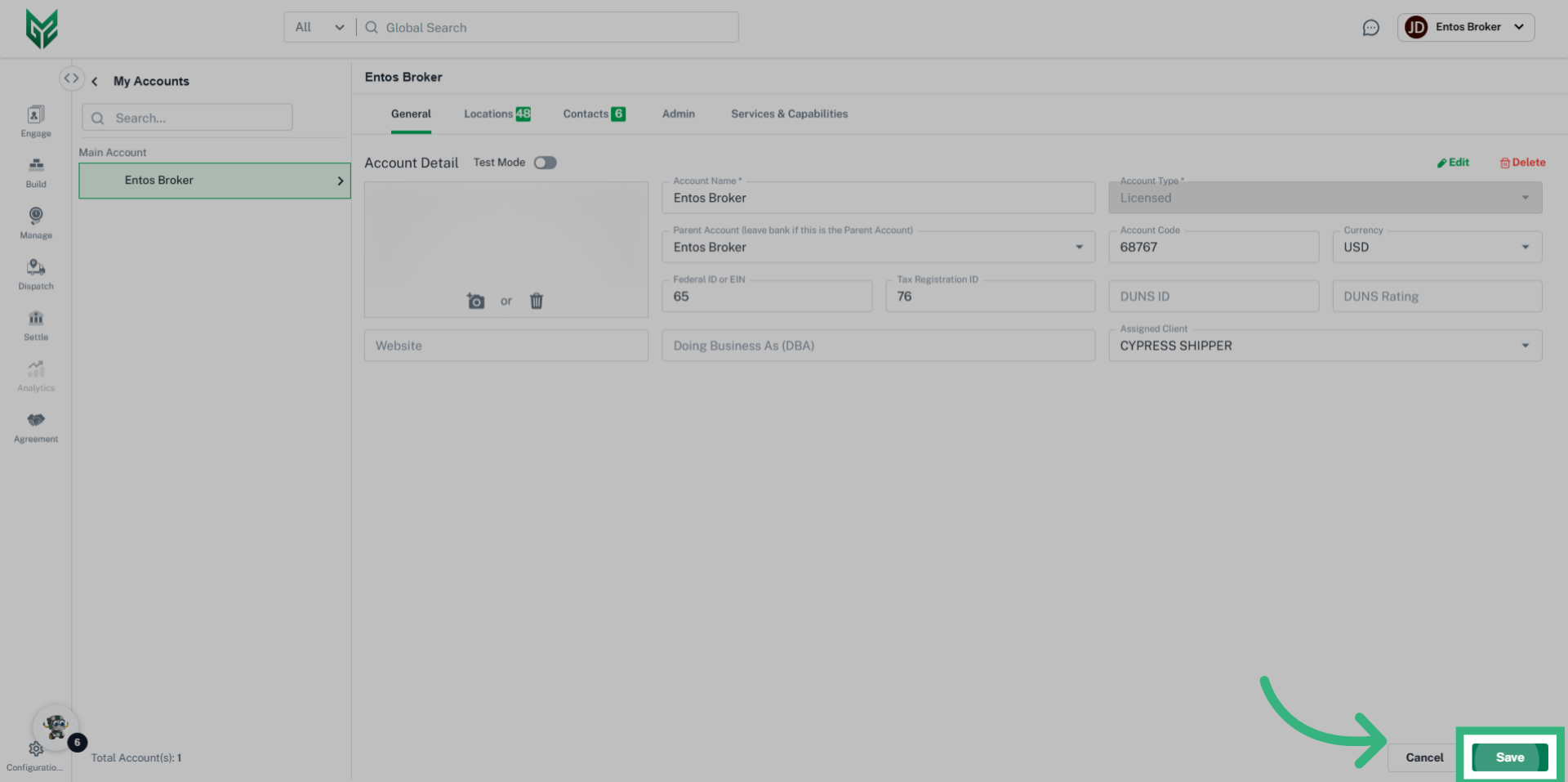1568x782 pixels.
Task: Click the 'Total Account(s): 1' text
Action: (136, 757)
